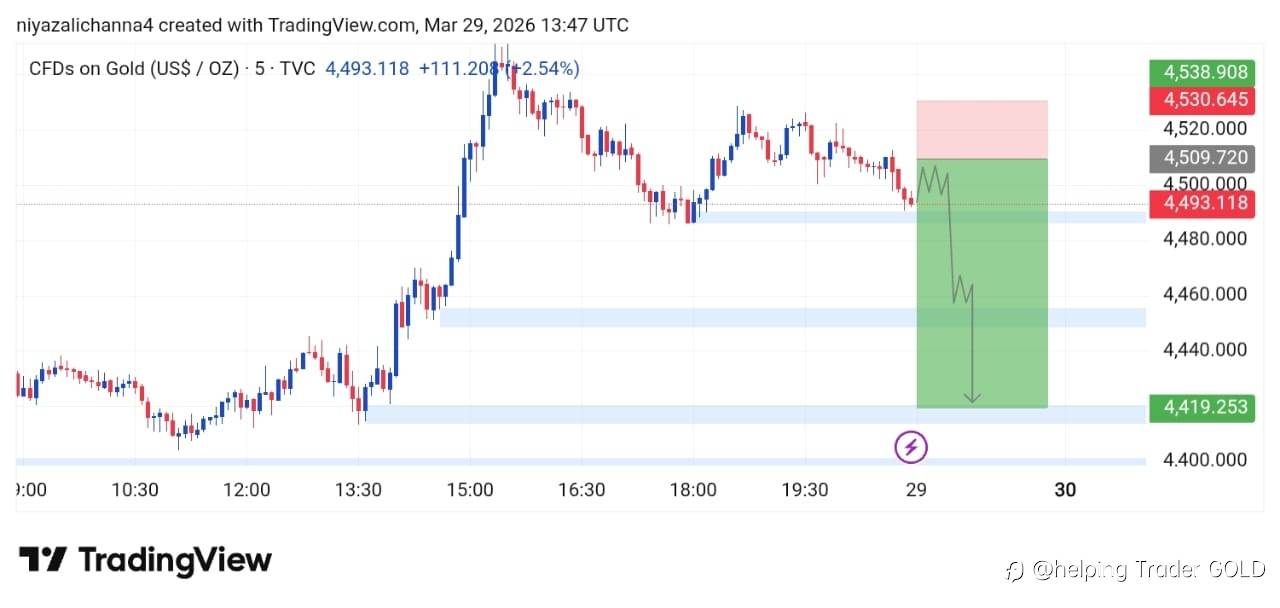Click the red stop-loss zone of short position

click(981, 129)
